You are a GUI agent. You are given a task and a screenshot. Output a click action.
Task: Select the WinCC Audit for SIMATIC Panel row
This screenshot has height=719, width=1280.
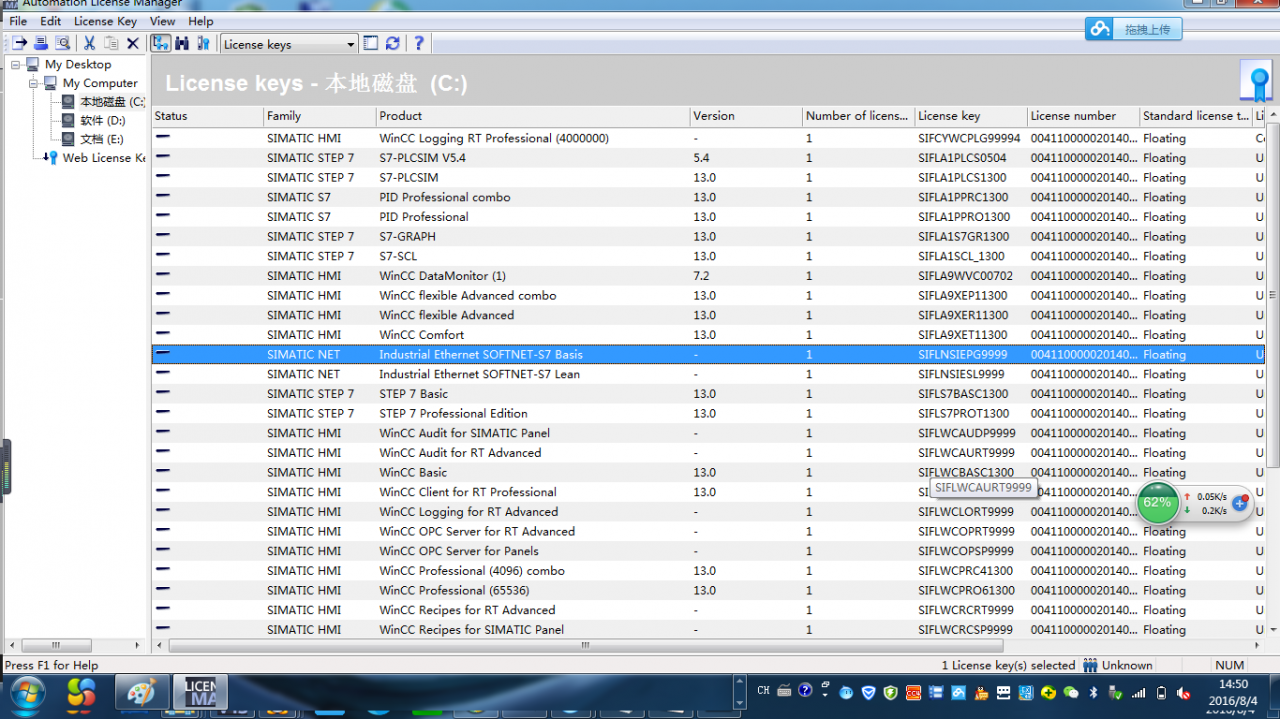(x=710, y=433)
